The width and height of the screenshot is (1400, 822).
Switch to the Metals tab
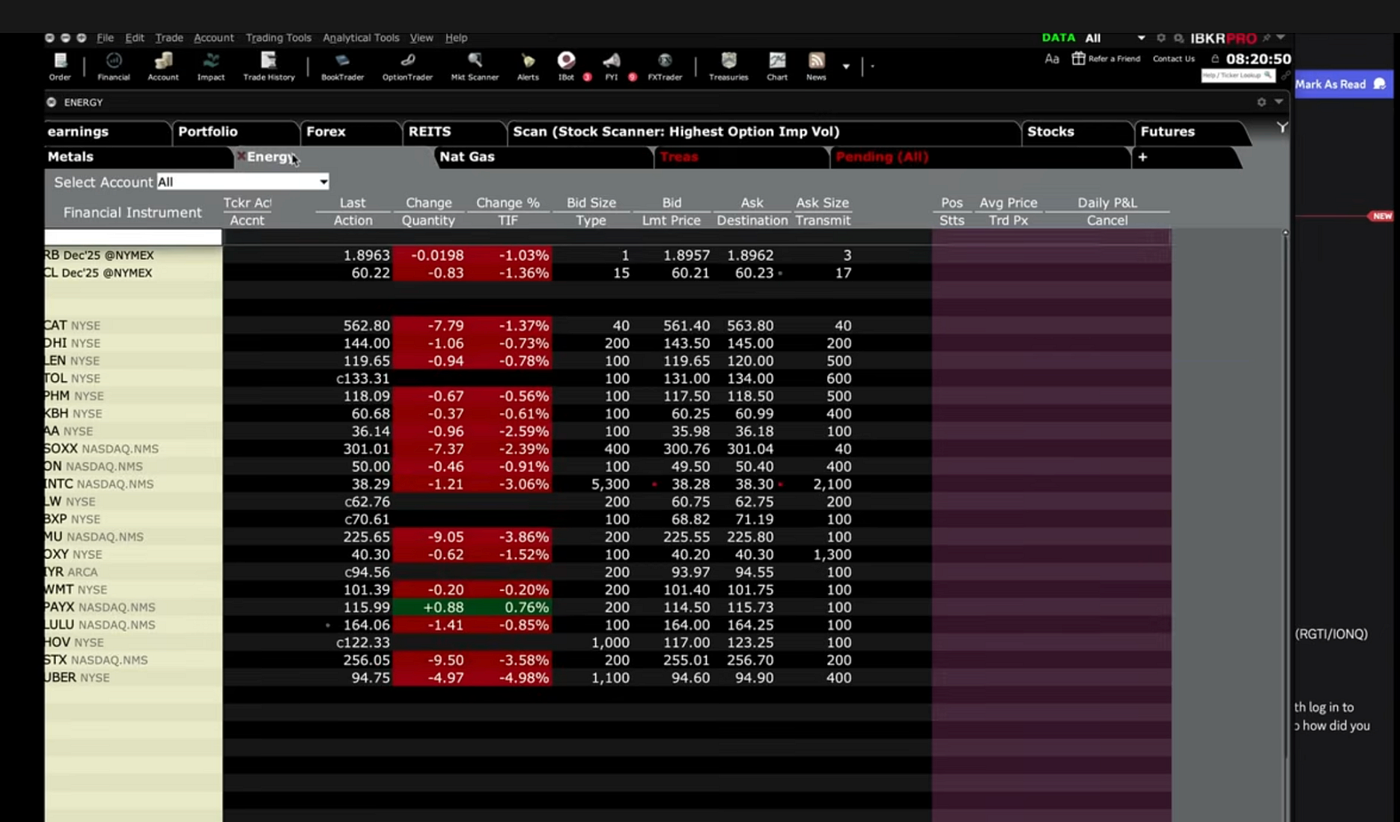138,157
